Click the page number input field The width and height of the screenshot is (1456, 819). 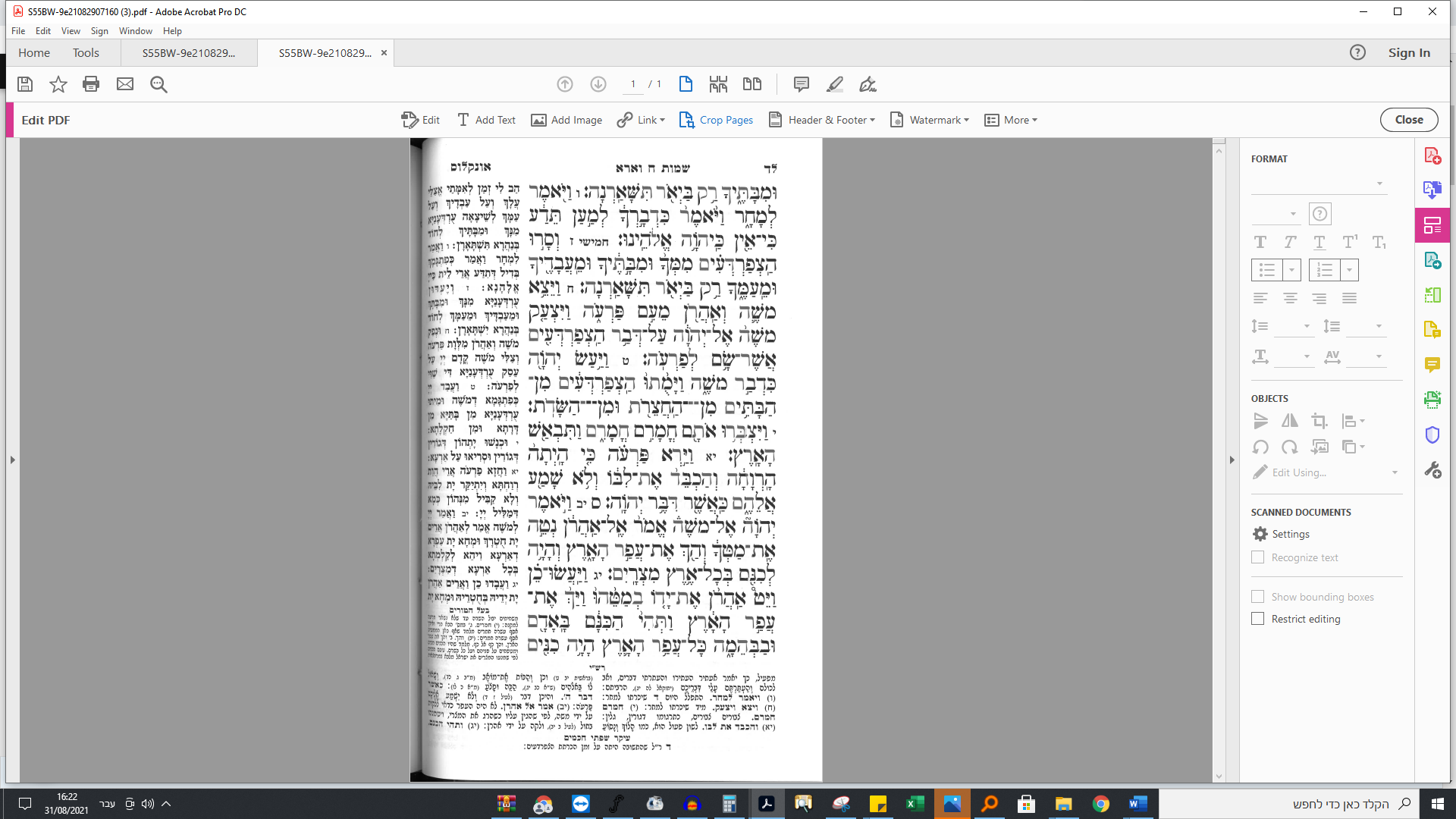633,84
